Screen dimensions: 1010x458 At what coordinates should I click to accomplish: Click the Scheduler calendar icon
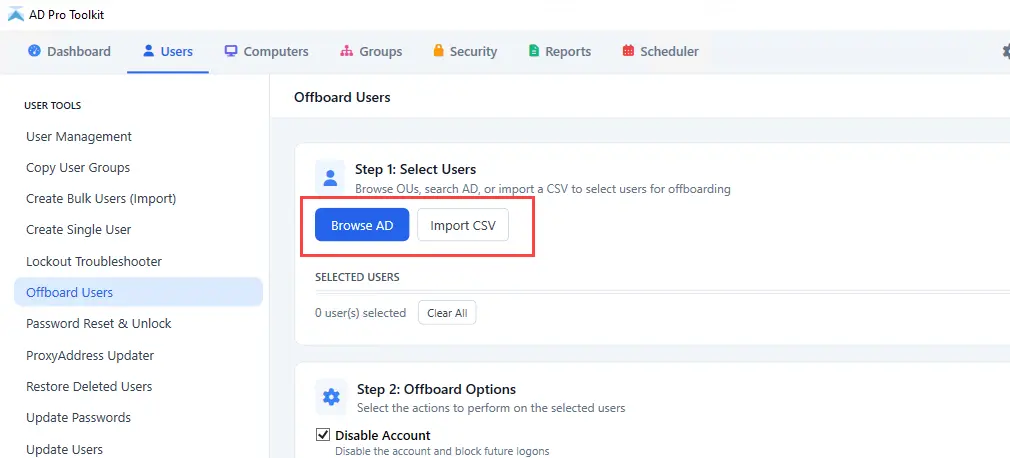628,51
